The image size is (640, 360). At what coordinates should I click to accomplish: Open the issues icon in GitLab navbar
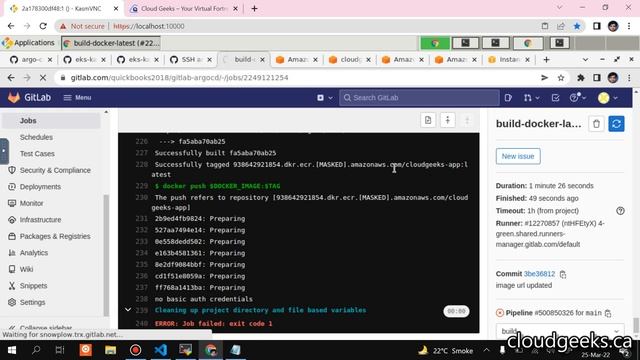[508, 98]
